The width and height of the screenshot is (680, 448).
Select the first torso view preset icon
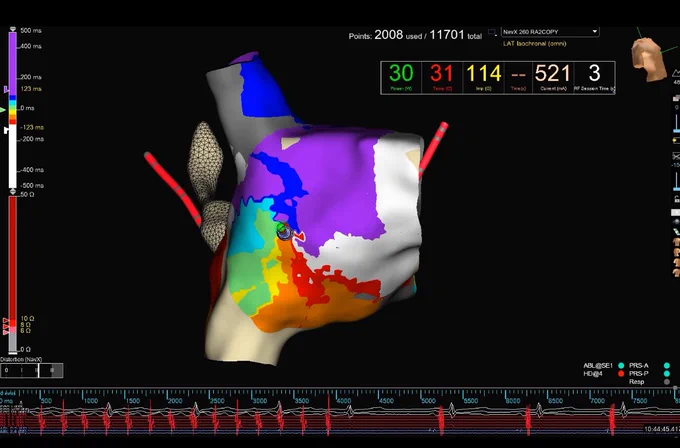coord(677,241)
